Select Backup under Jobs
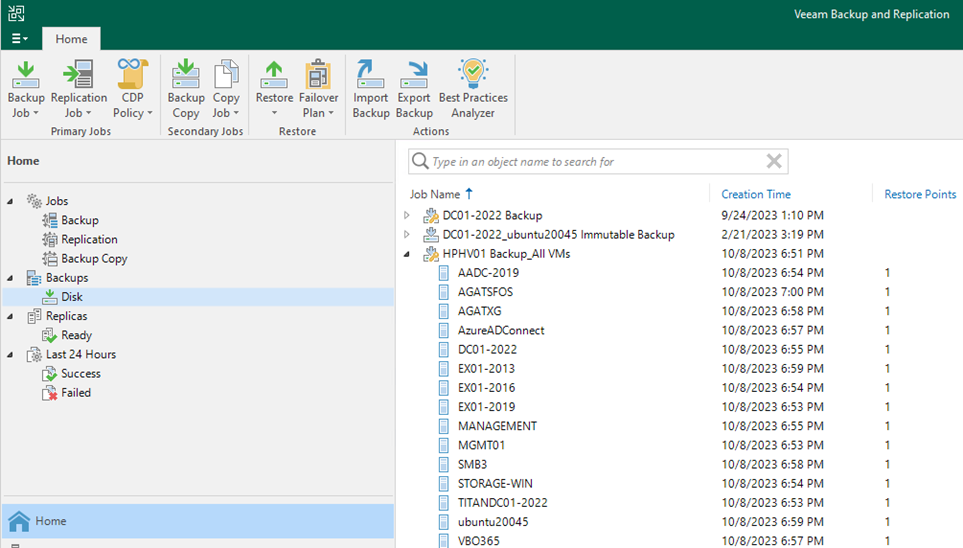The image size is (963, 548). pyautogui.click(x=79, y=220)
